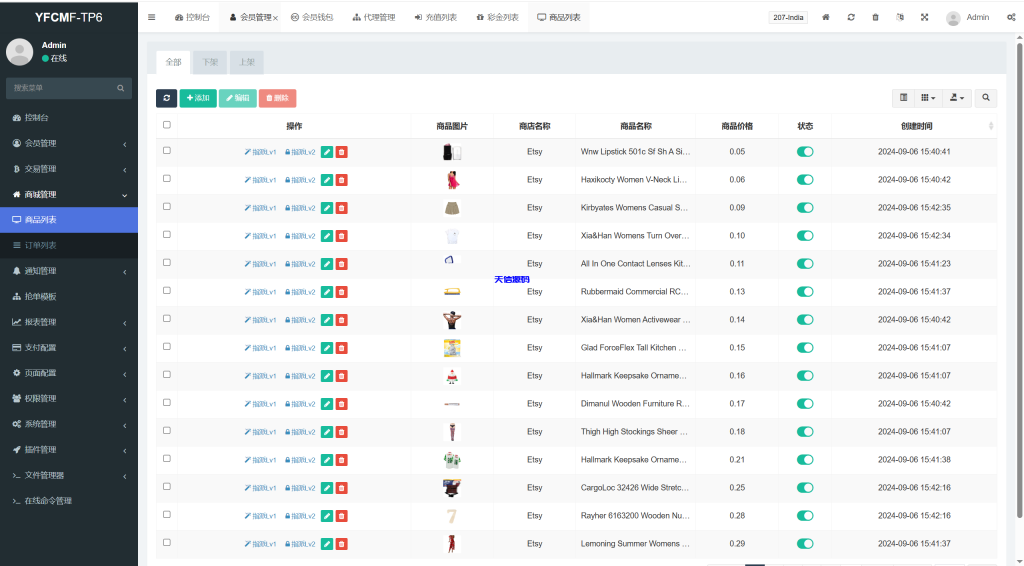Screen dimensions: 1024x566
Task: Check the Xia&Han Womens Turn Over row checkbox
Action: 167,234
